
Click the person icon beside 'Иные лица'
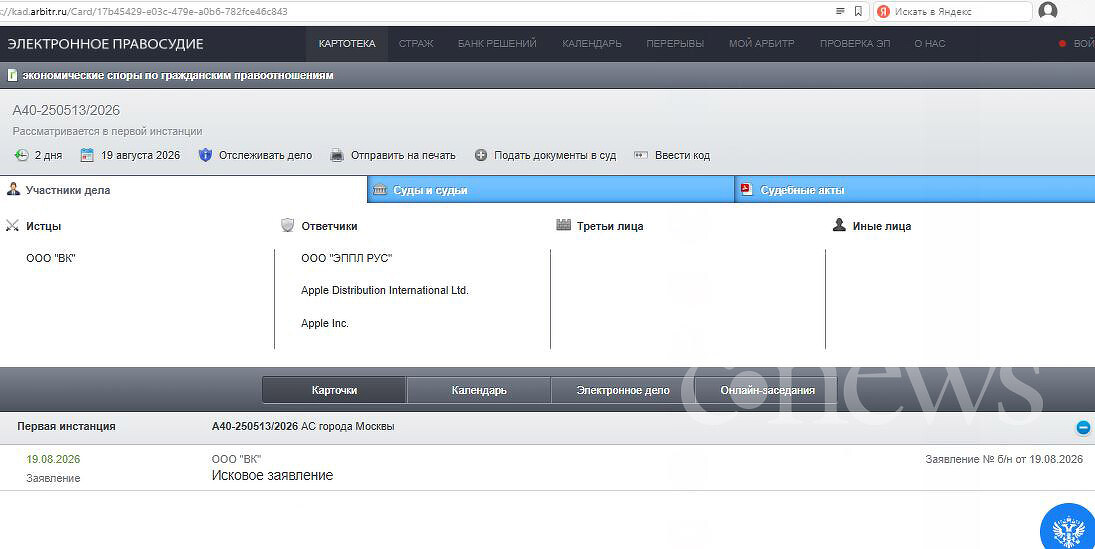(x=839, y=225)
